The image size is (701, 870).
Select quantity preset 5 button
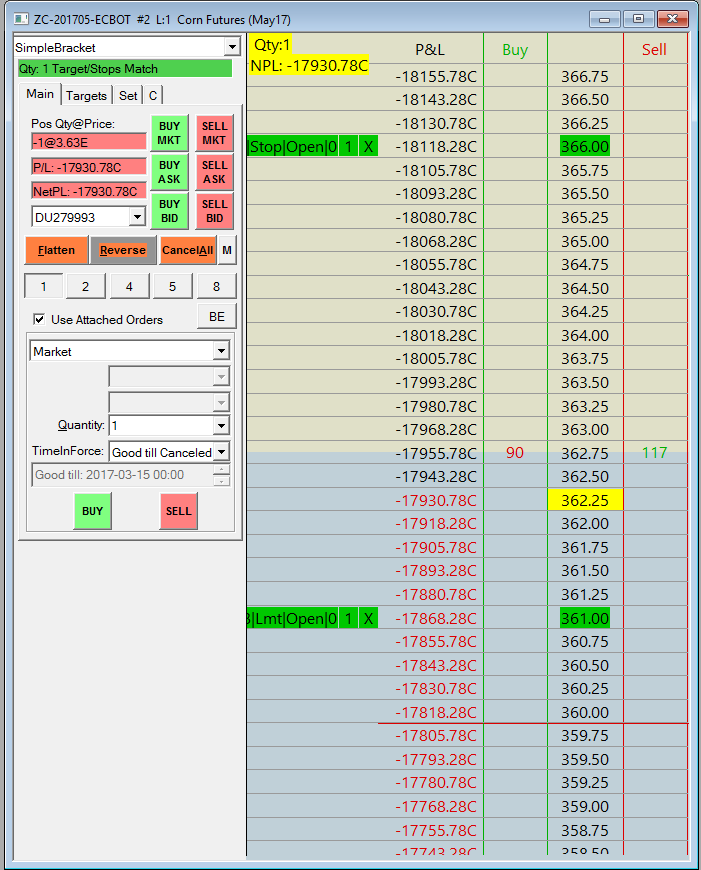click(x=173, y=286)
